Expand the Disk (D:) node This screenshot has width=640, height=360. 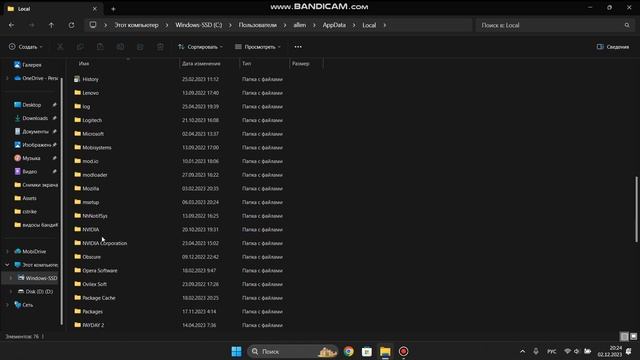point(11,291)
